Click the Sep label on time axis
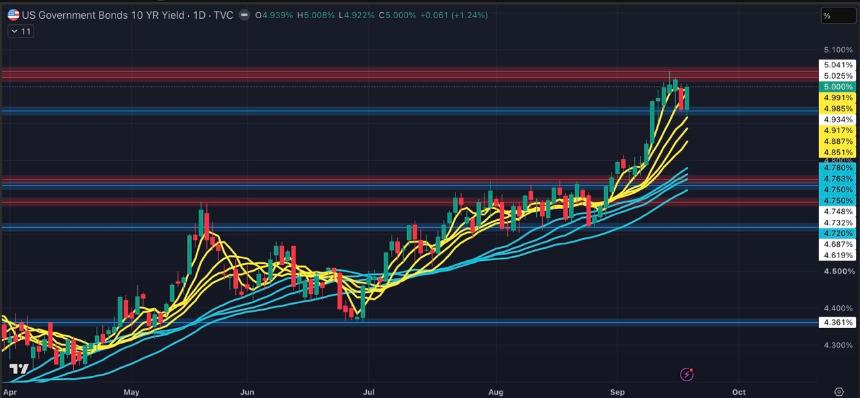This screenshot has width=860, height=398. click(x=617, y=392)
